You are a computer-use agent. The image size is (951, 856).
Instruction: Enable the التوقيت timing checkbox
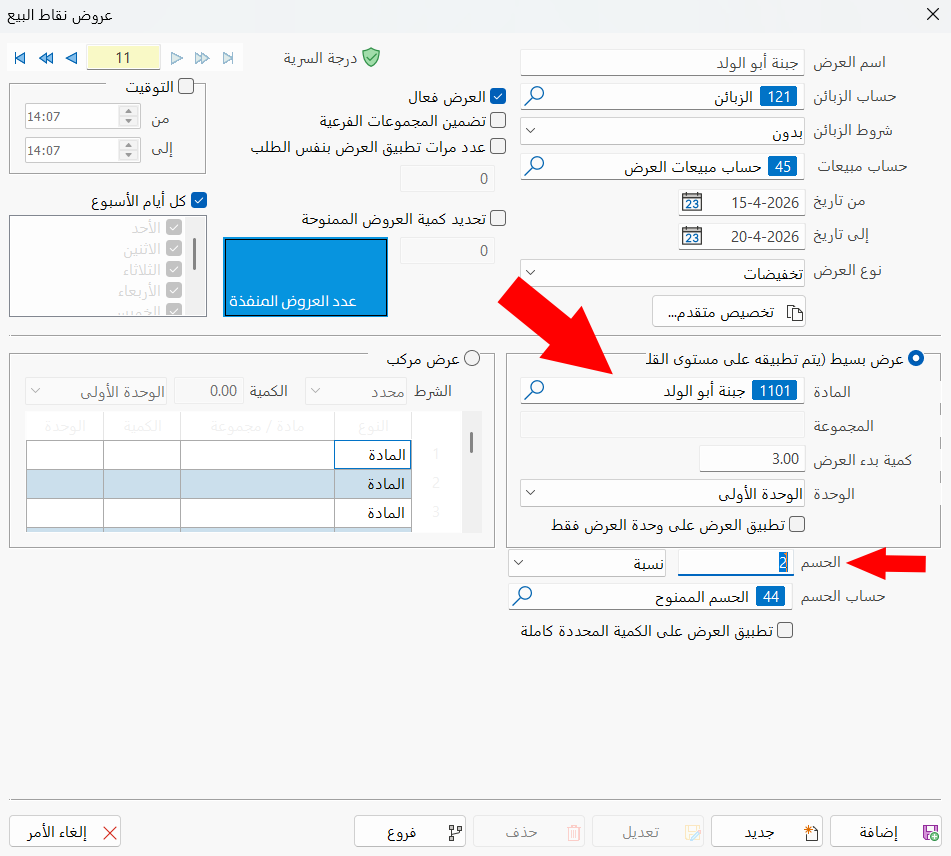(186, 87)
